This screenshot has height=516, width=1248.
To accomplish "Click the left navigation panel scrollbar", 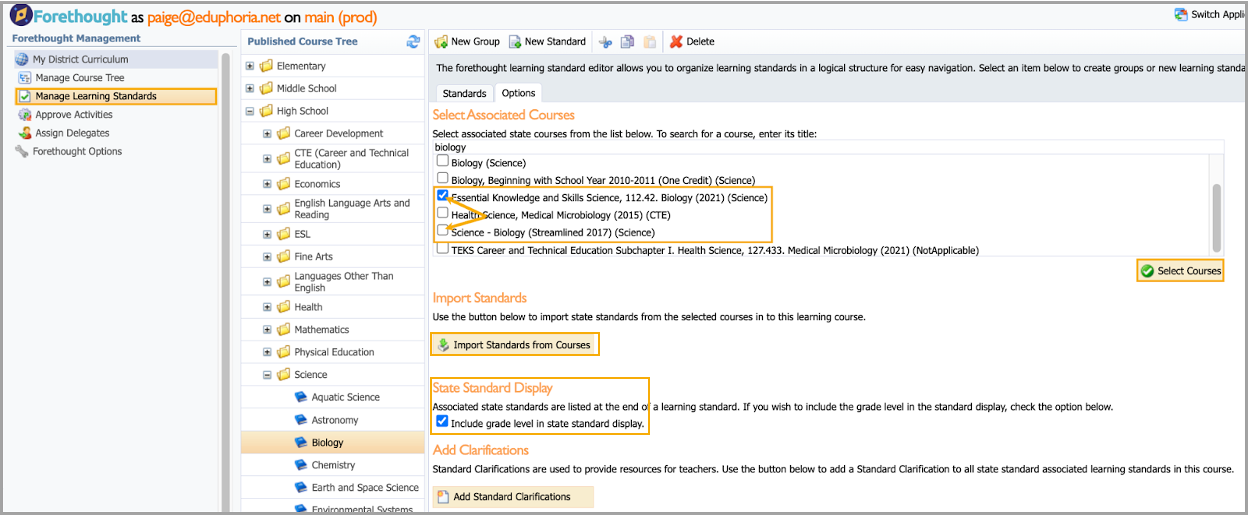I will (226, 281).
